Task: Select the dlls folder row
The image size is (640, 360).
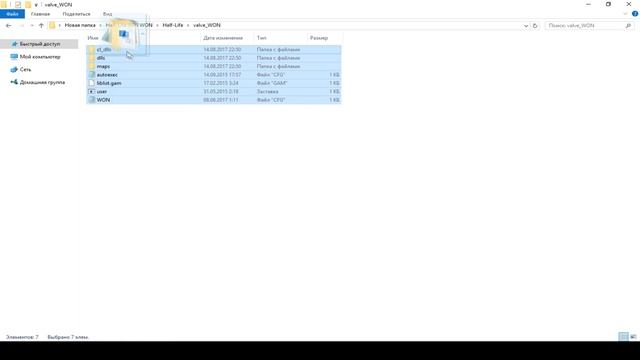Action: coord(213,58)
